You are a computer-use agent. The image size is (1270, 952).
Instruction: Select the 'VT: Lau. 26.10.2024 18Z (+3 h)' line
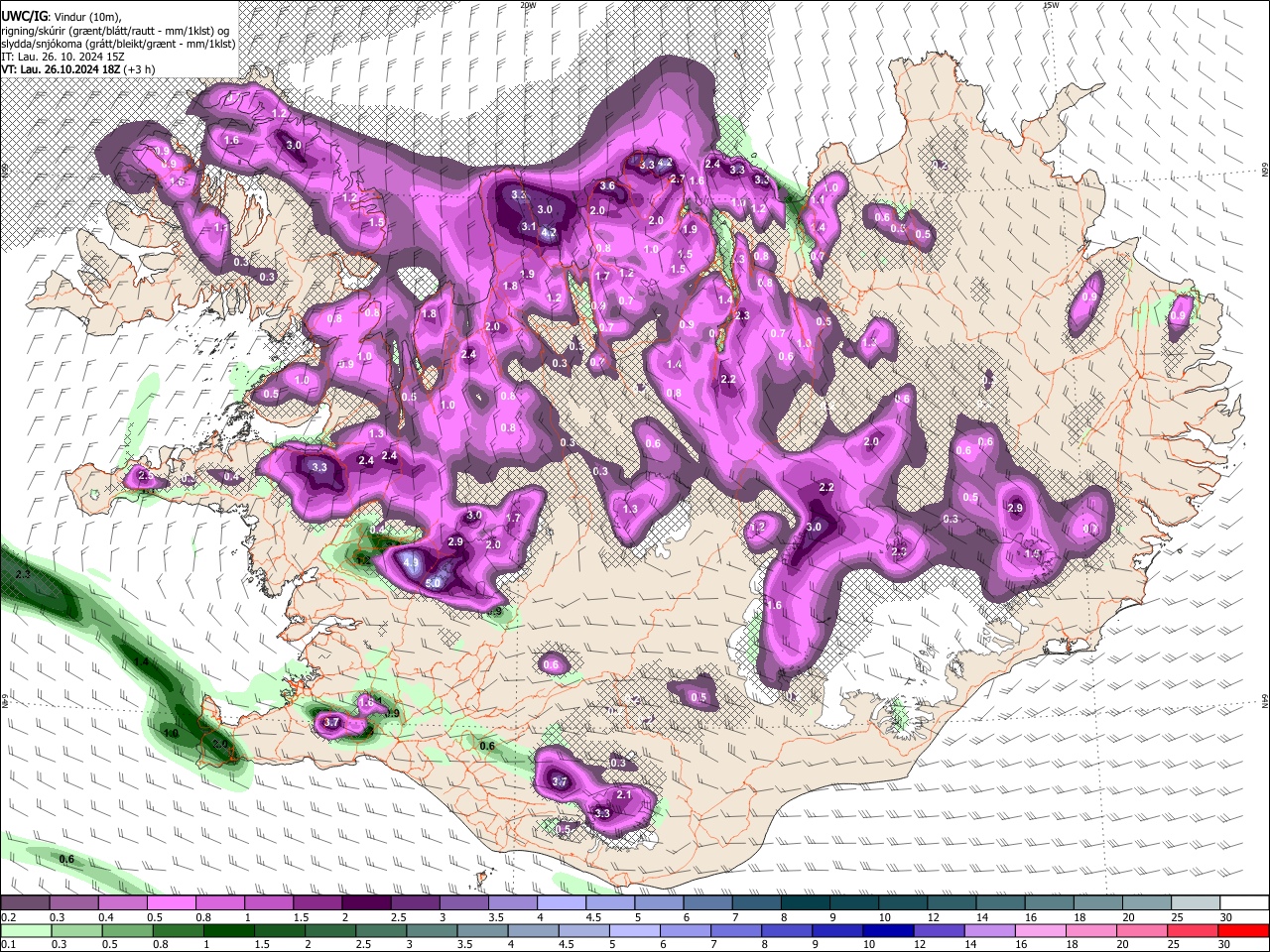pyautogui.click(x=77, y=69)
